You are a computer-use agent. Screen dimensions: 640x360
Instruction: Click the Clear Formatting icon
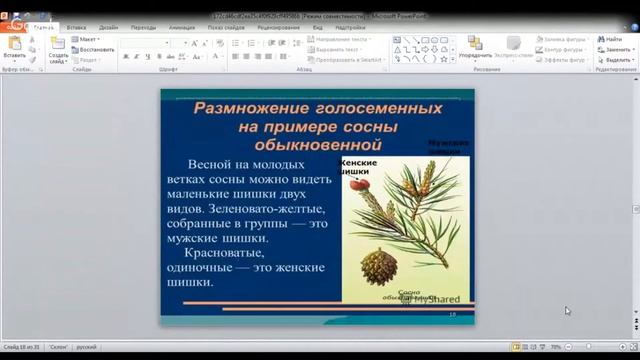(x=220, y=43)
